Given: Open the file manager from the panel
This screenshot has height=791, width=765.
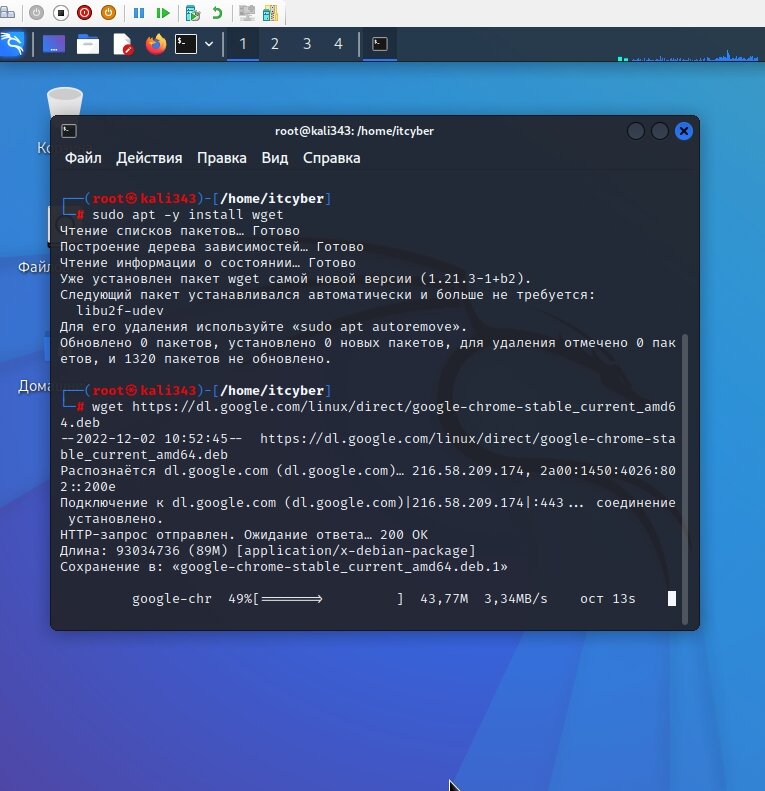Looking at the screenshot, I should [88, 44].
